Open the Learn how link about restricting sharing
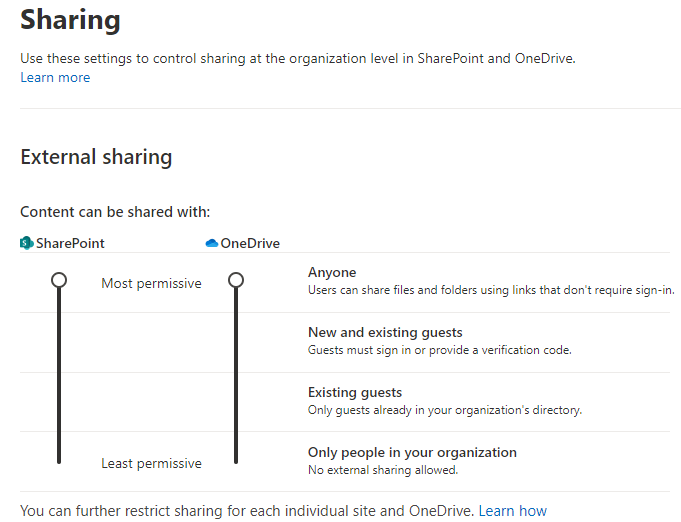This screenshot has height=522, width=681. pyautogui.click(x=512, y=511)
